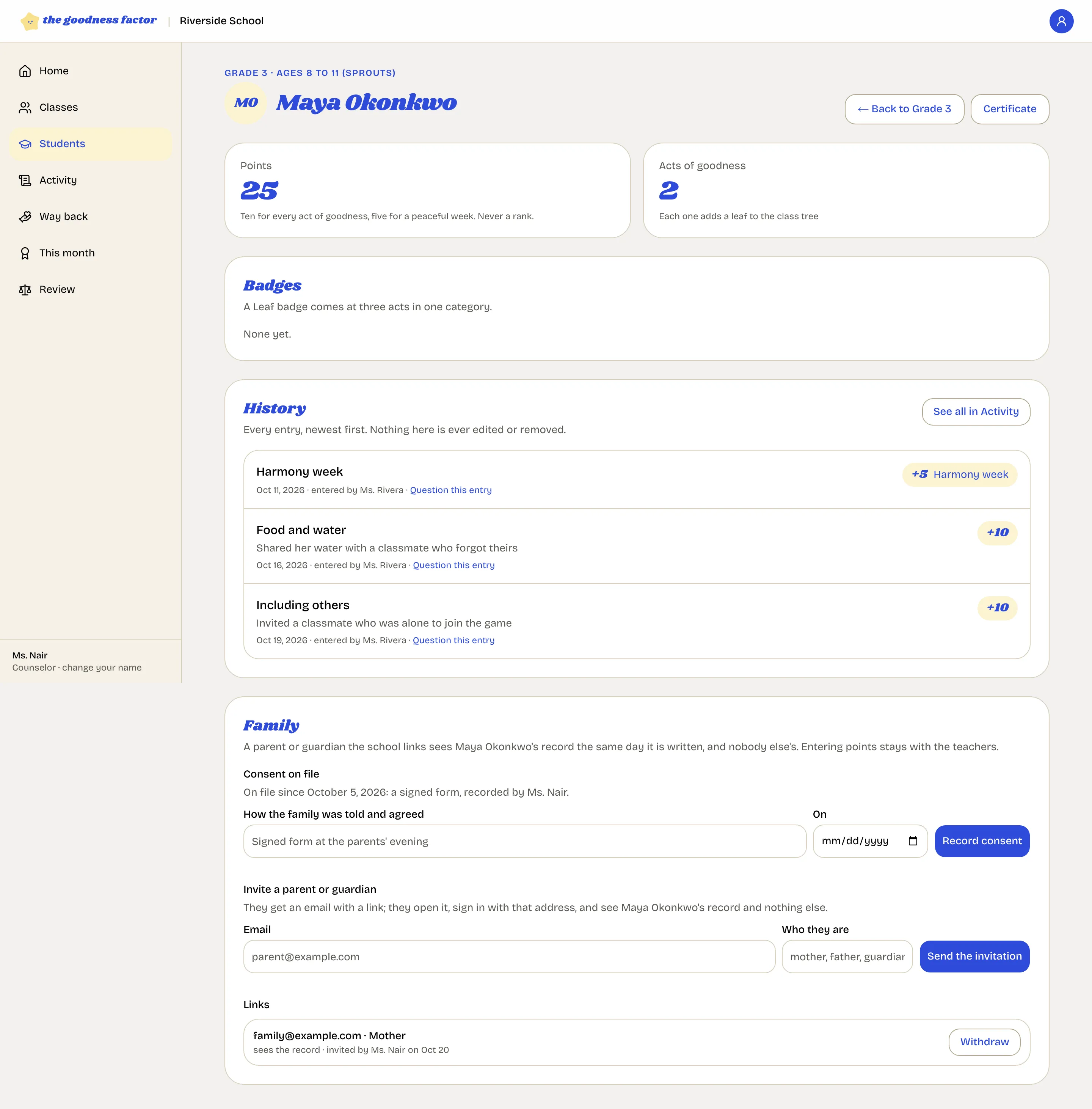Click See all in Activity
Screen dimensions: 1092x1109
coord(976,412)
